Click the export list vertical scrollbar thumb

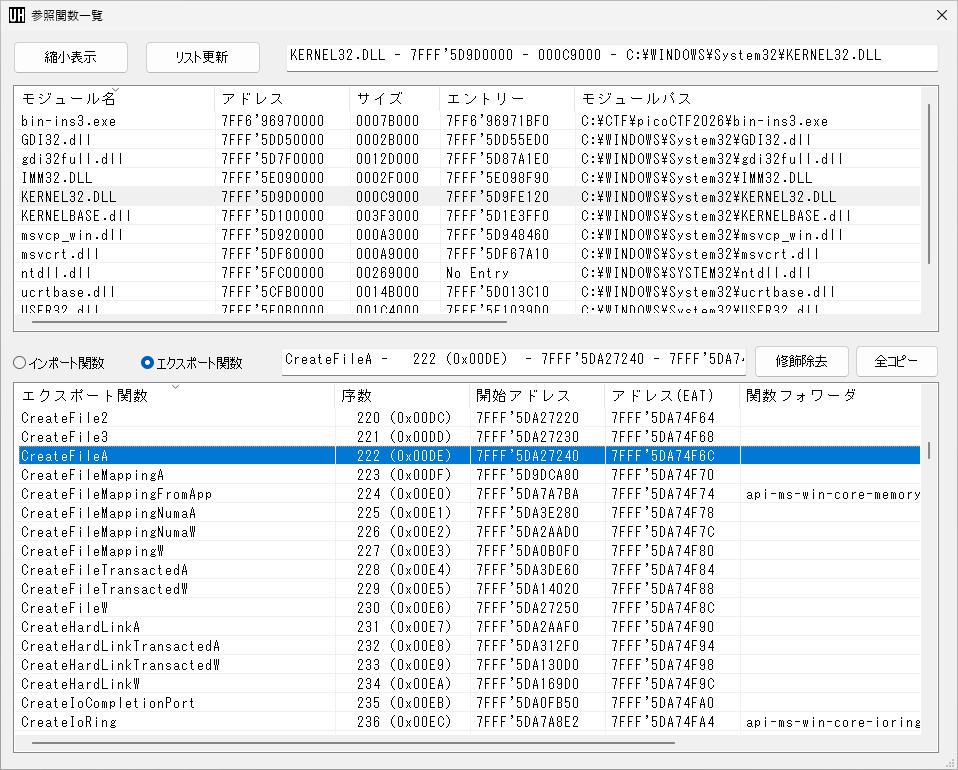930,451
